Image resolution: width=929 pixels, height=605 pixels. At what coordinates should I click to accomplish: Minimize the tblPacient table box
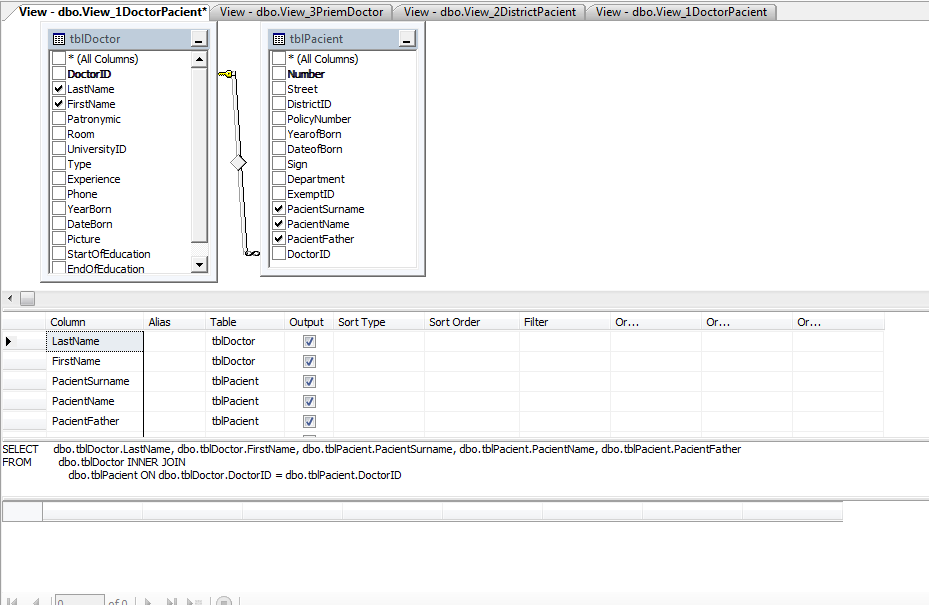(x=406, y=39)
